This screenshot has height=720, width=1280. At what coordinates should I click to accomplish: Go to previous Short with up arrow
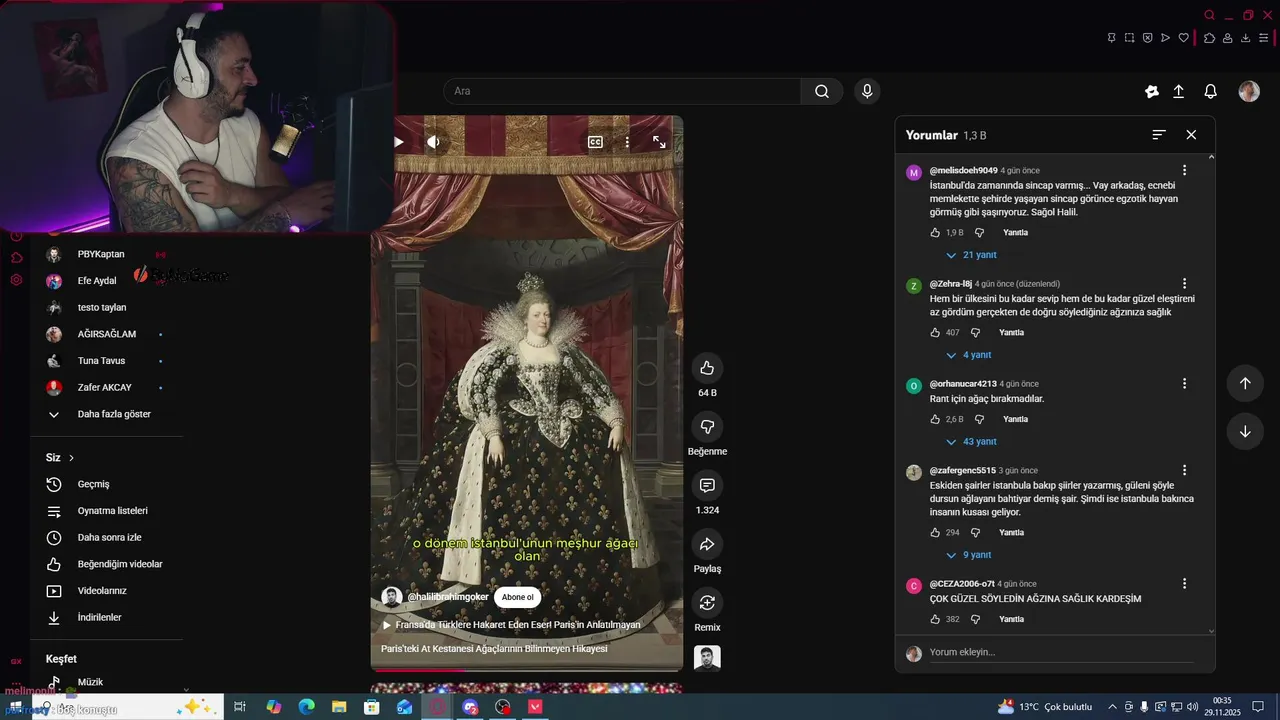[x=1245, y=383]
